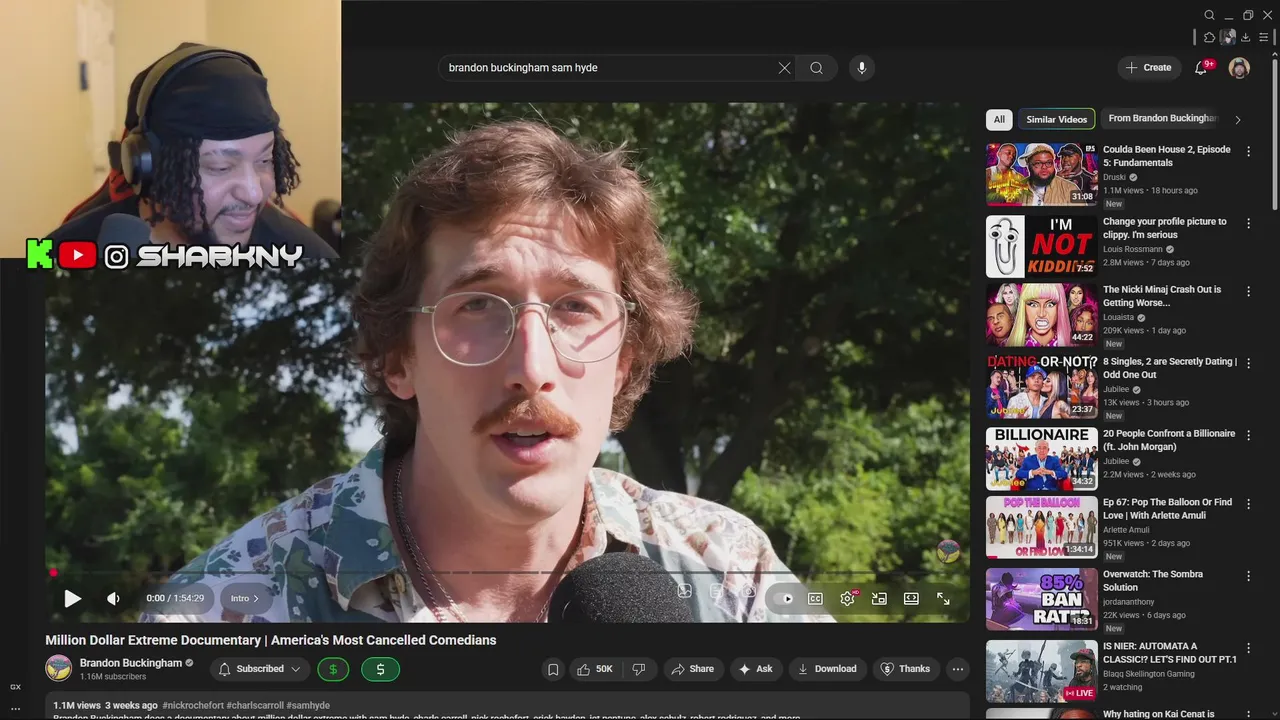Select the Similar Videos filter chip
Viewport: 1280px width, 720px height.
pyautogui.click(x=1057, y=119)
